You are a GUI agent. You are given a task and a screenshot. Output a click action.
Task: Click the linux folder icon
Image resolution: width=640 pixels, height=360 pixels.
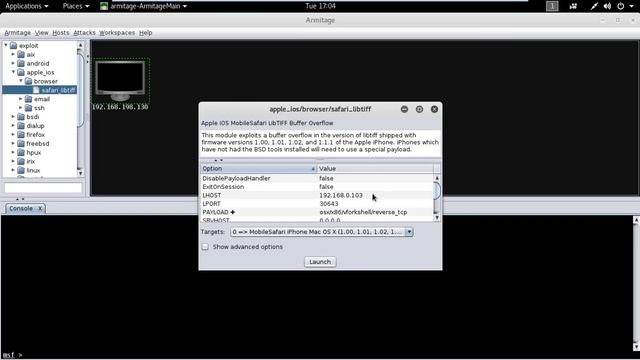point(21,170)
